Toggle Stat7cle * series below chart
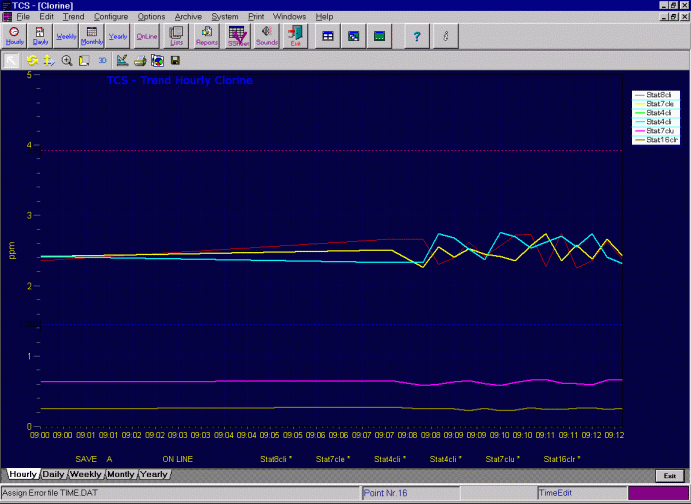Image resolution: width=691 pixels, height=504 pixels. pyautogui.click(x=333, y=459)
